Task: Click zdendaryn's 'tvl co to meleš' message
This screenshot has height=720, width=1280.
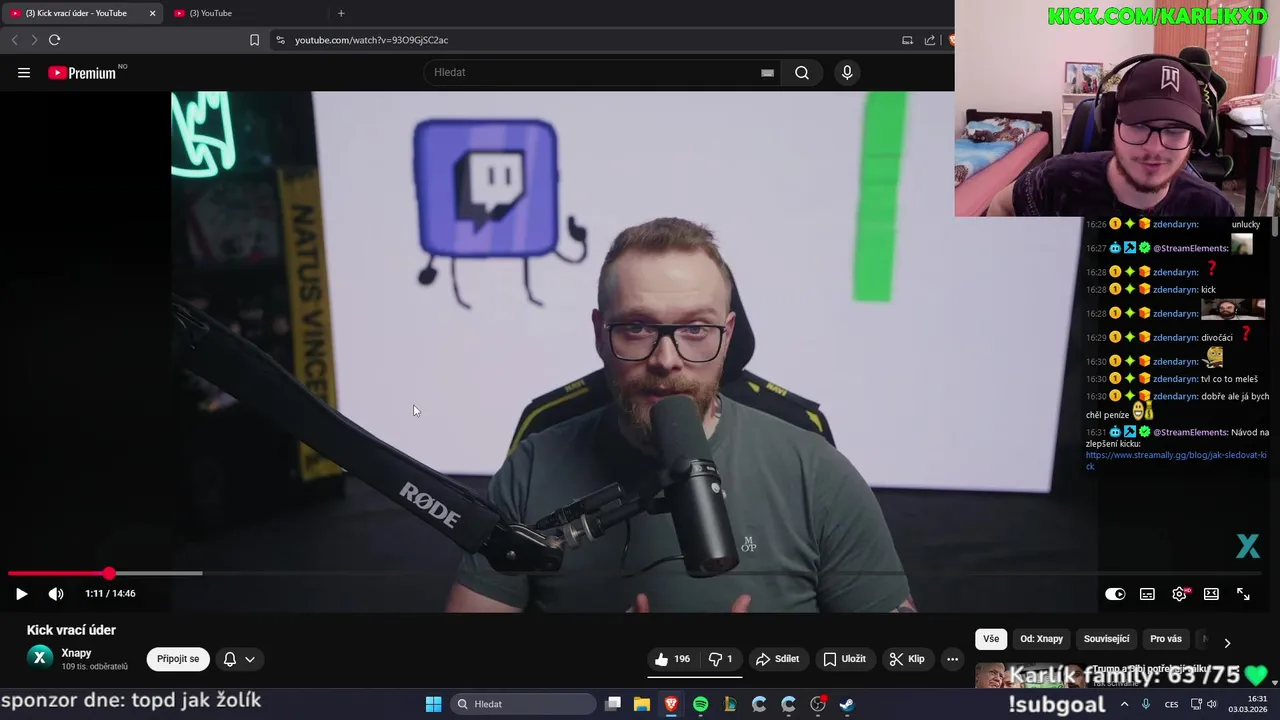Action: tap(1229, 379)
